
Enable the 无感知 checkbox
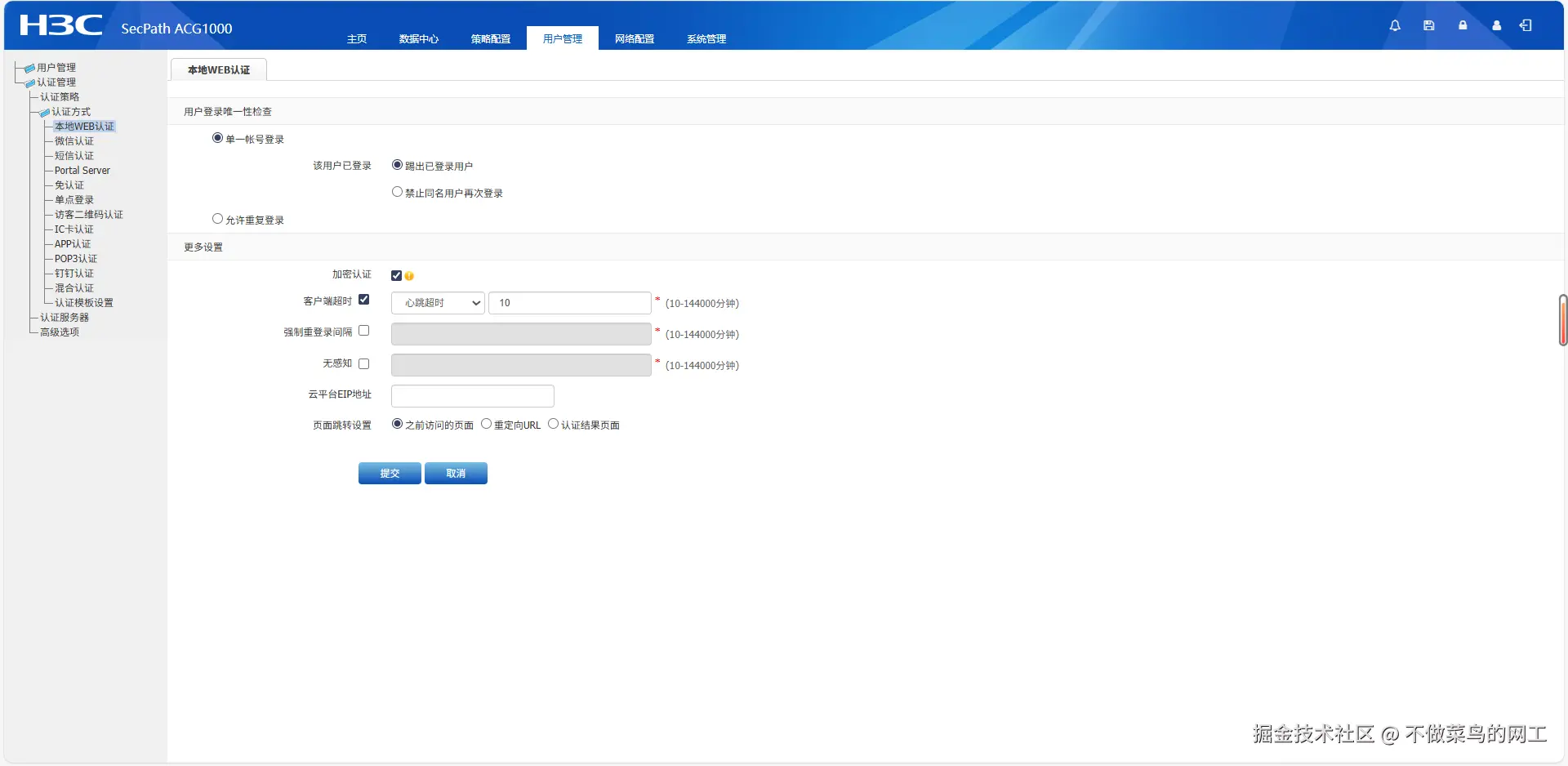pos(363,363)
